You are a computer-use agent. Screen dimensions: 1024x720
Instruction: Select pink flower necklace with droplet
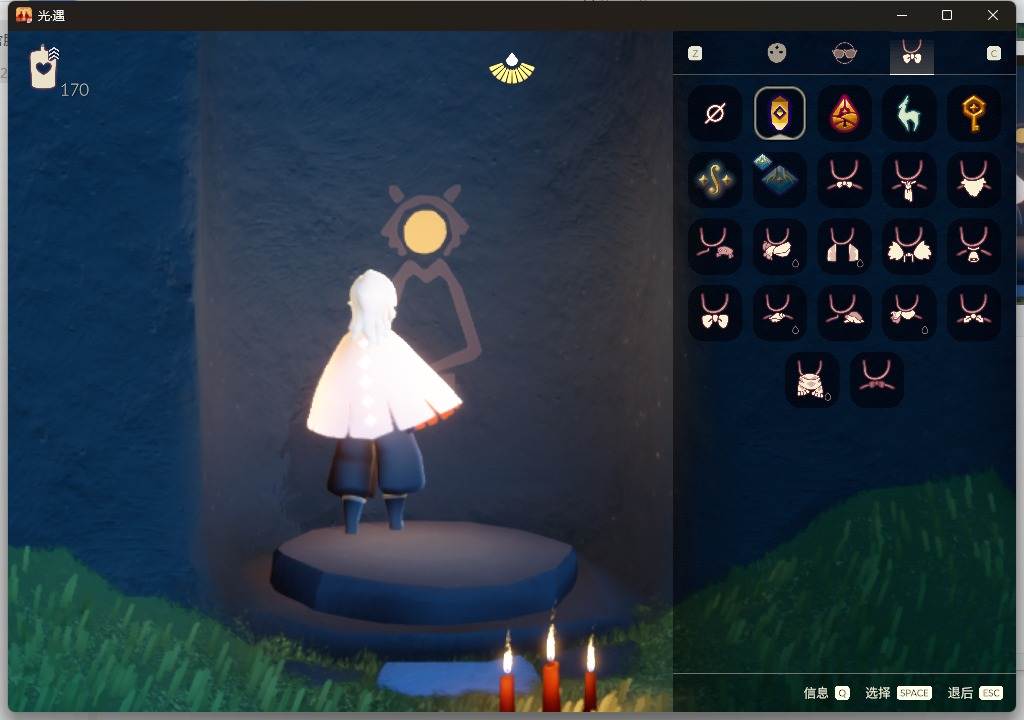tap(908, 313)
